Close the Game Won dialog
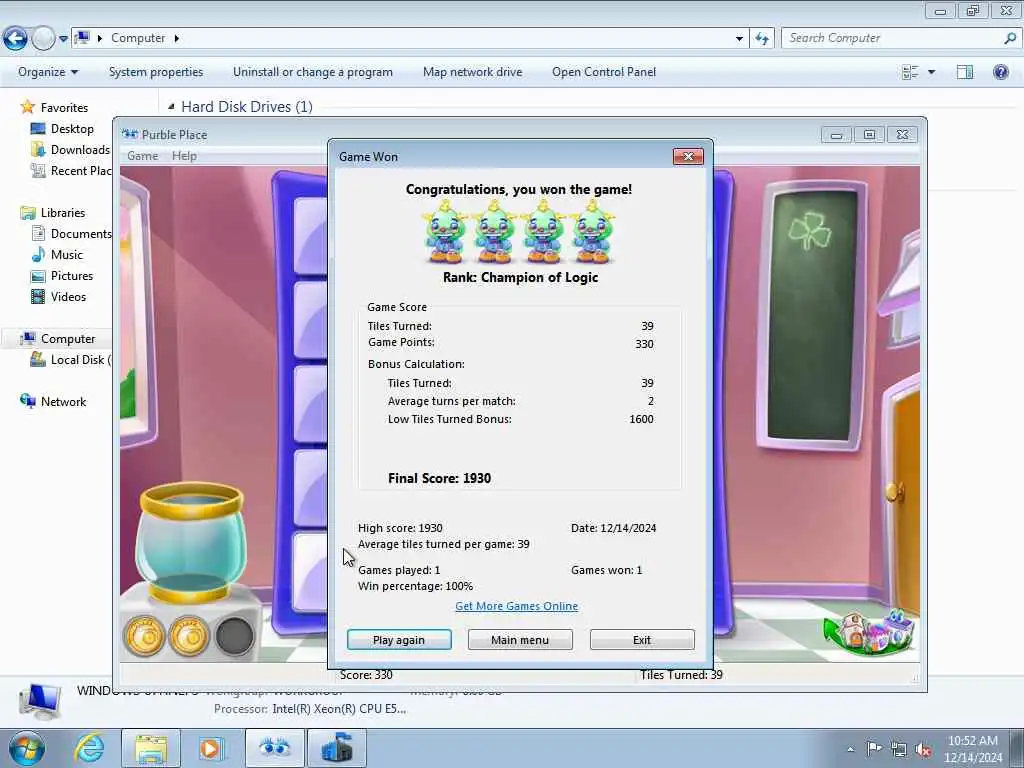 pyautogui.click(x=688, y=156)
